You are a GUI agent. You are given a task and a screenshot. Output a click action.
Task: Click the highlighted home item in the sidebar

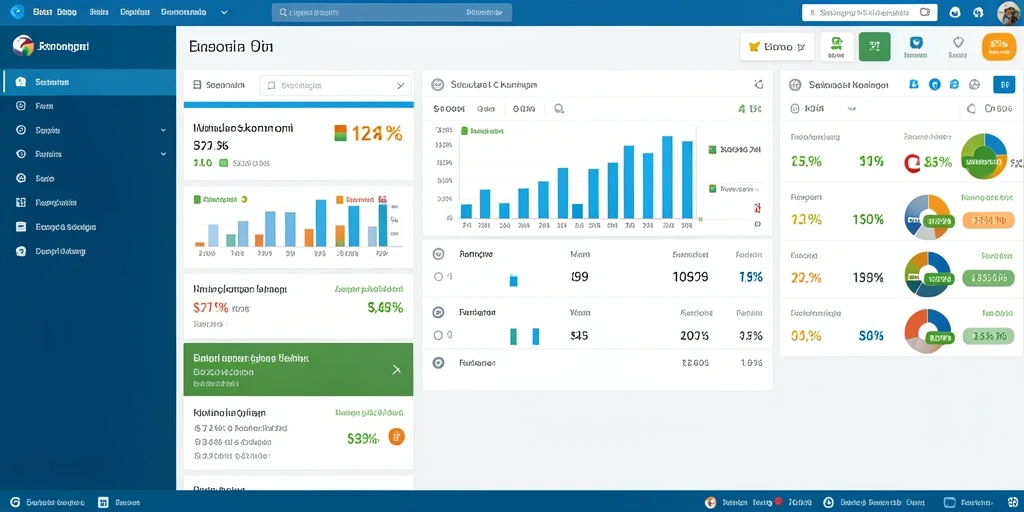click(88, 82)
